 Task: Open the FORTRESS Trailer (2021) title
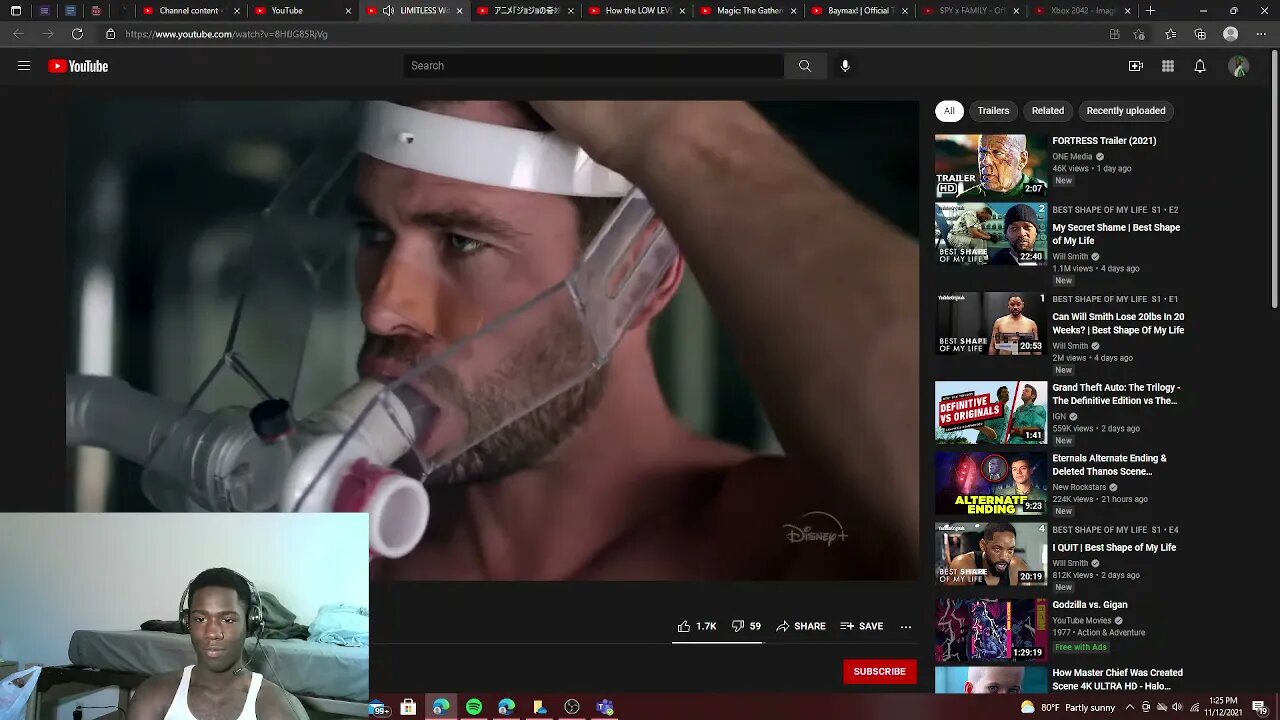click(x=1104, y=141)
